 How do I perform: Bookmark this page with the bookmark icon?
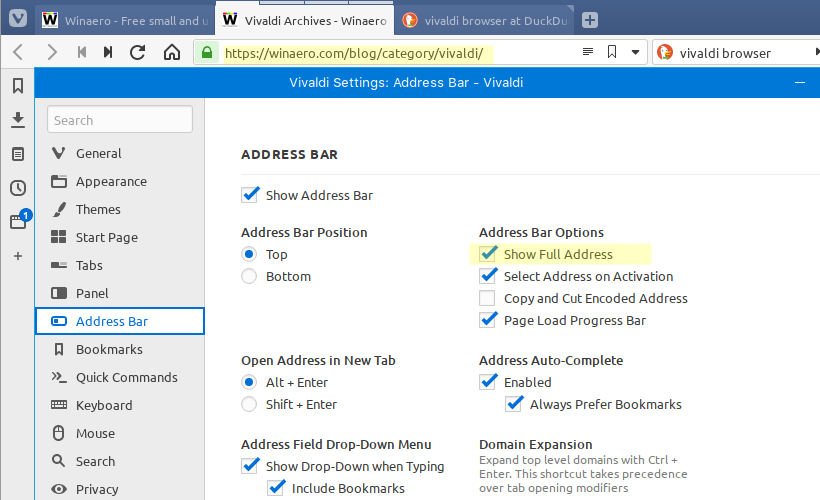point(612,51)
